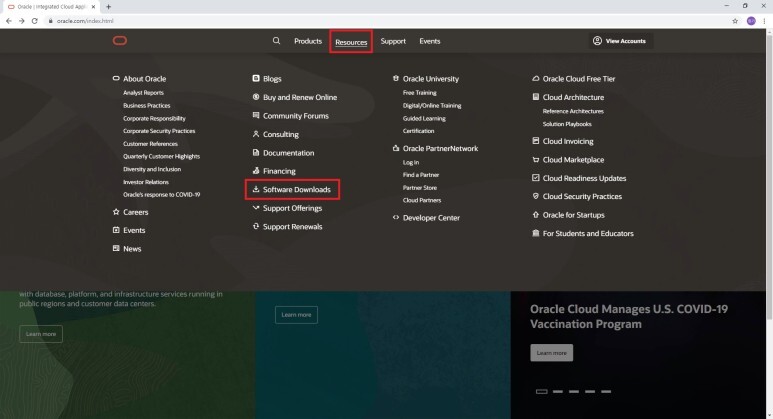Click the Events calendar icon in the menu

tap(116, 230)
